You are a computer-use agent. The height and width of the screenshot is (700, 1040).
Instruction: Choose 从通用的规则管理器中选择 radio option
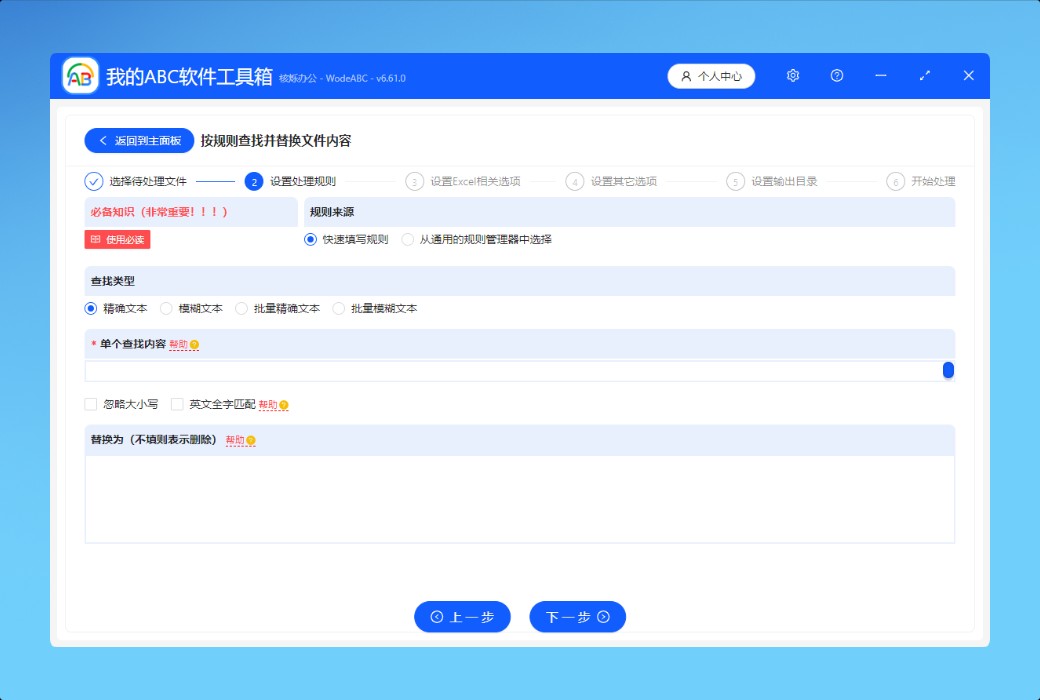[x=408, y=240]
